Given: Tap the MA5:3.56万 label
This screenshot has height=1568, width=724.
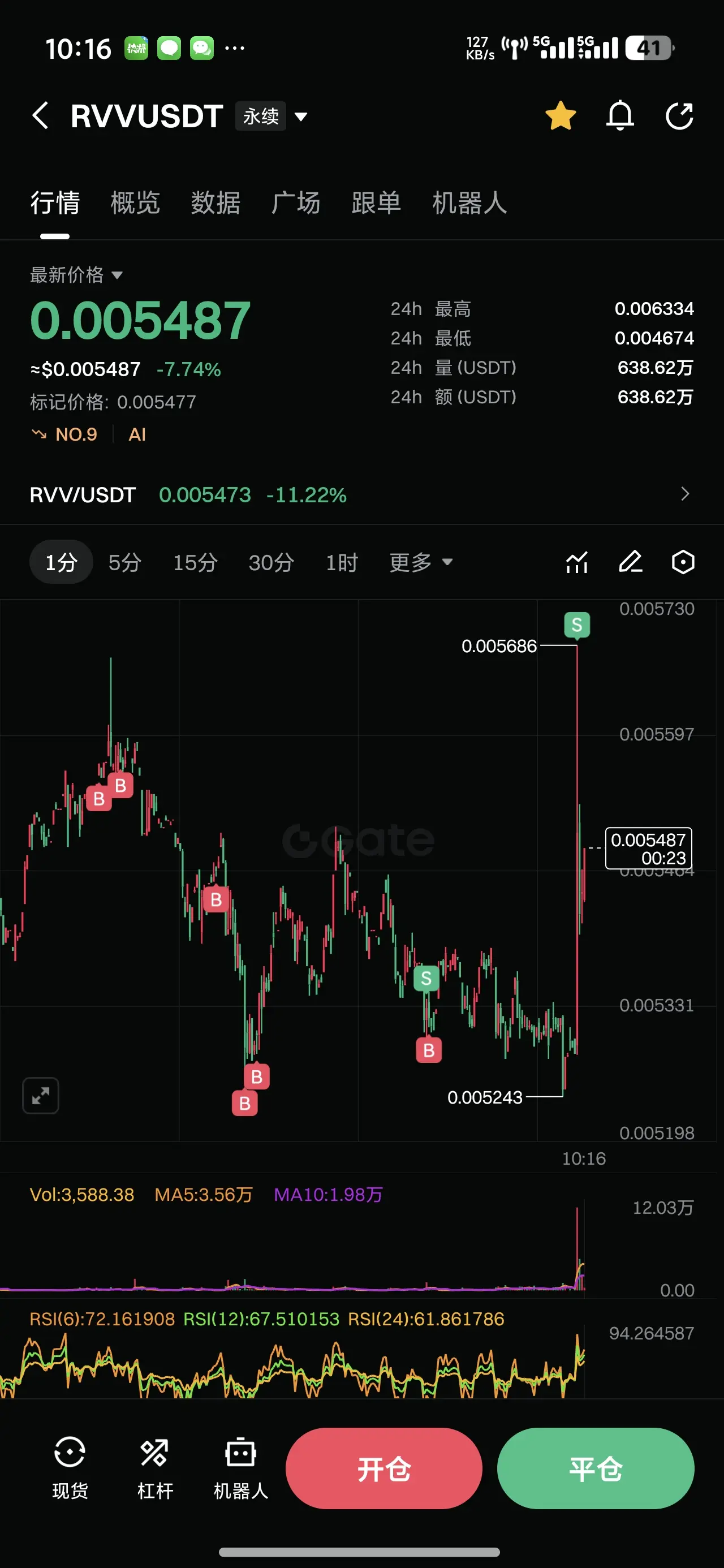Looking at the screenshot, I should point(204,1194).
